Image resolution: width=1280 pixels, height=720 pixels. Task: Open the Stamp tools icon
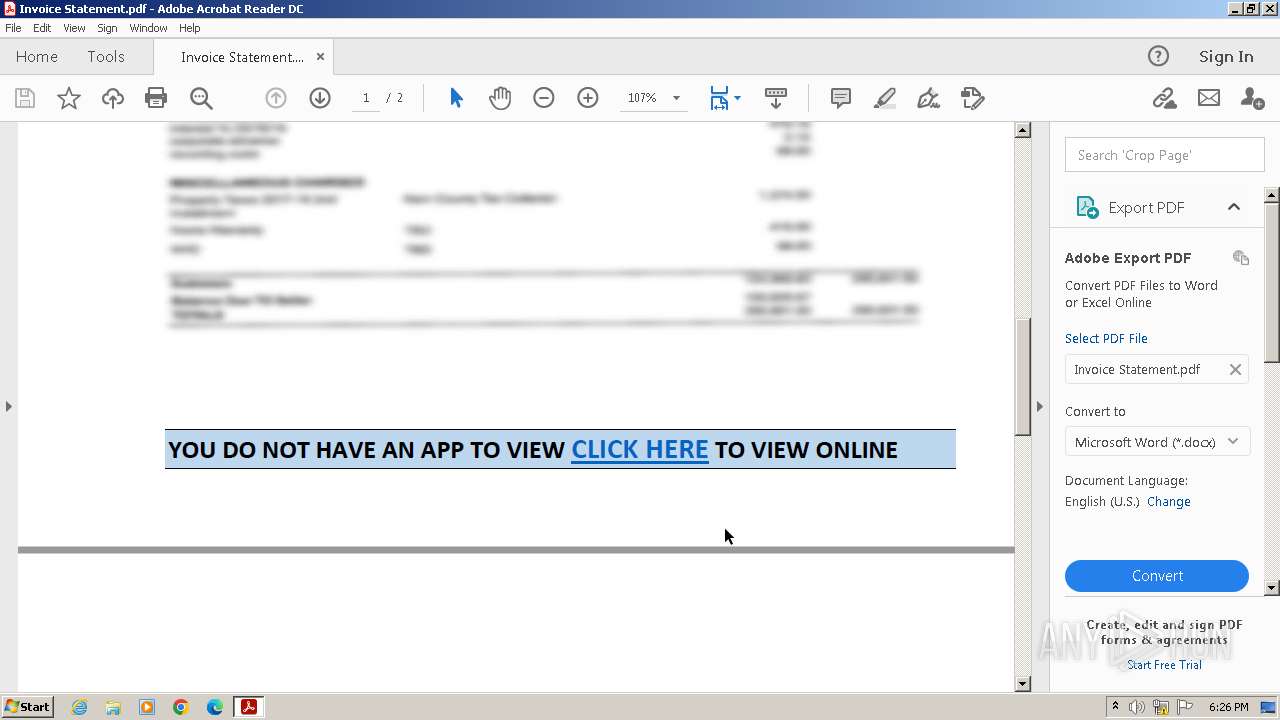(972, 98)
